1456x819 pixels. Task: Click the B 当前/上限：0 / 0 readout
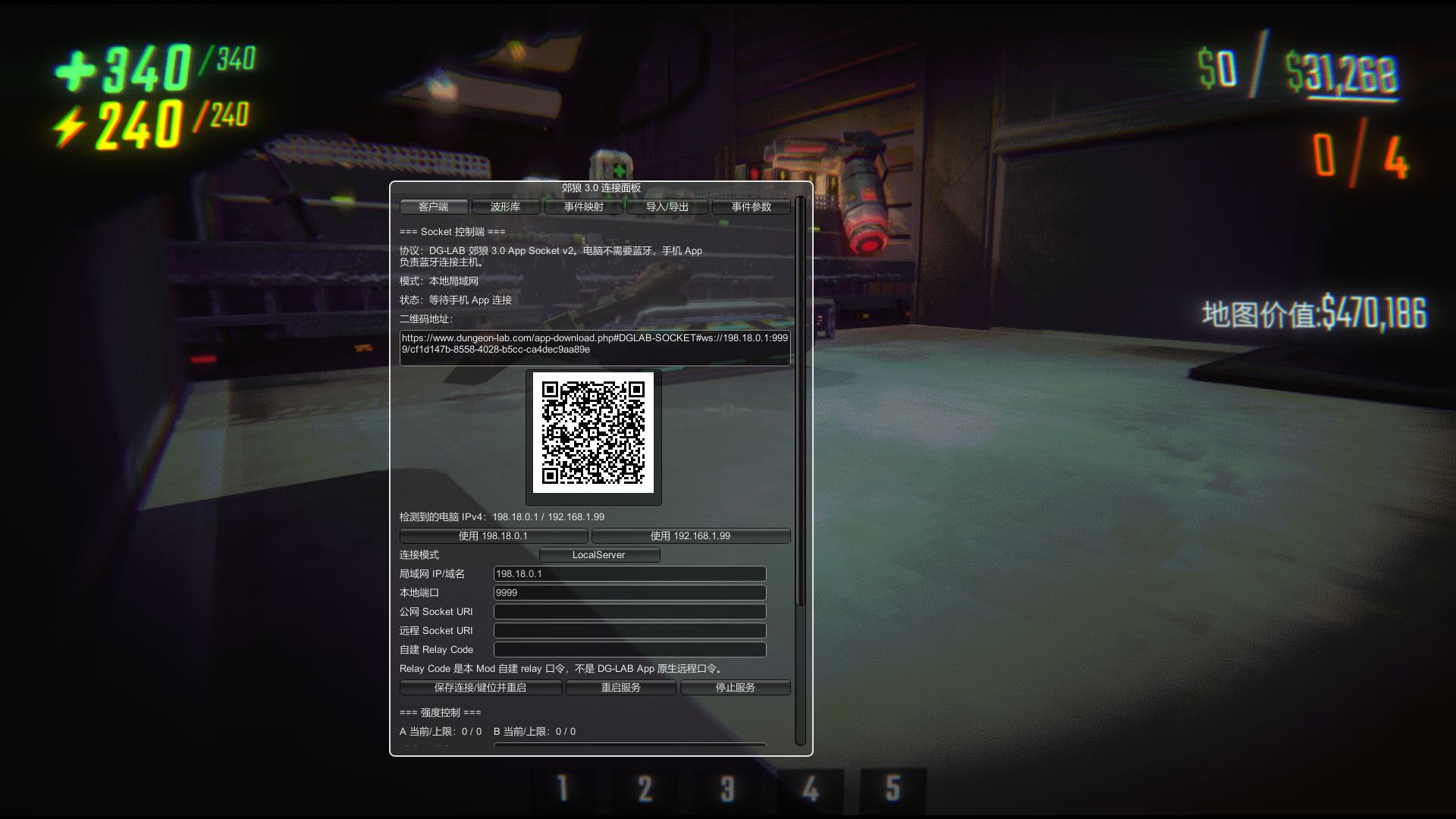[535, 732]
